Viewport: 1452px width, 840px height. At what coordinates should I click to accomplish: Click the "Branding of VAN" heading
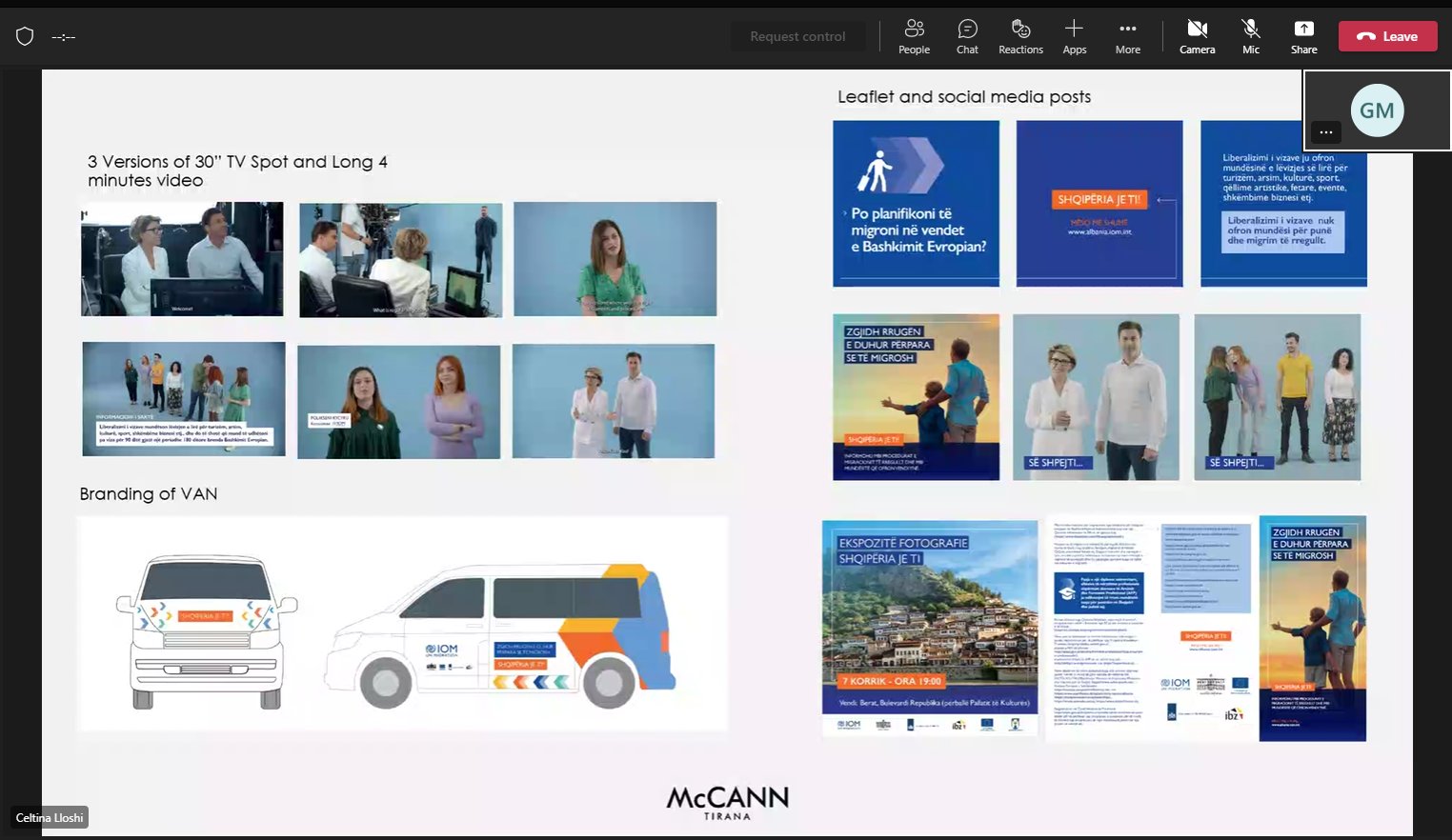coord(149,493)
